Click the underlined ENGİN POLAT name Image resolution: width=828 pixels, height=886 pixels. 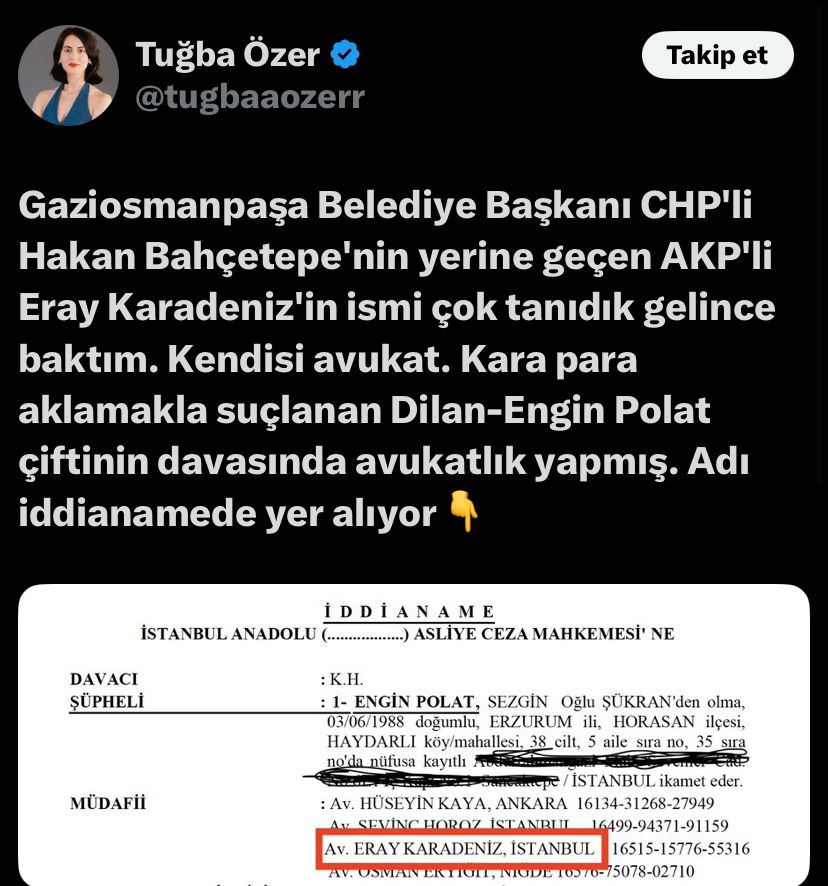click(x=416, y=702)
